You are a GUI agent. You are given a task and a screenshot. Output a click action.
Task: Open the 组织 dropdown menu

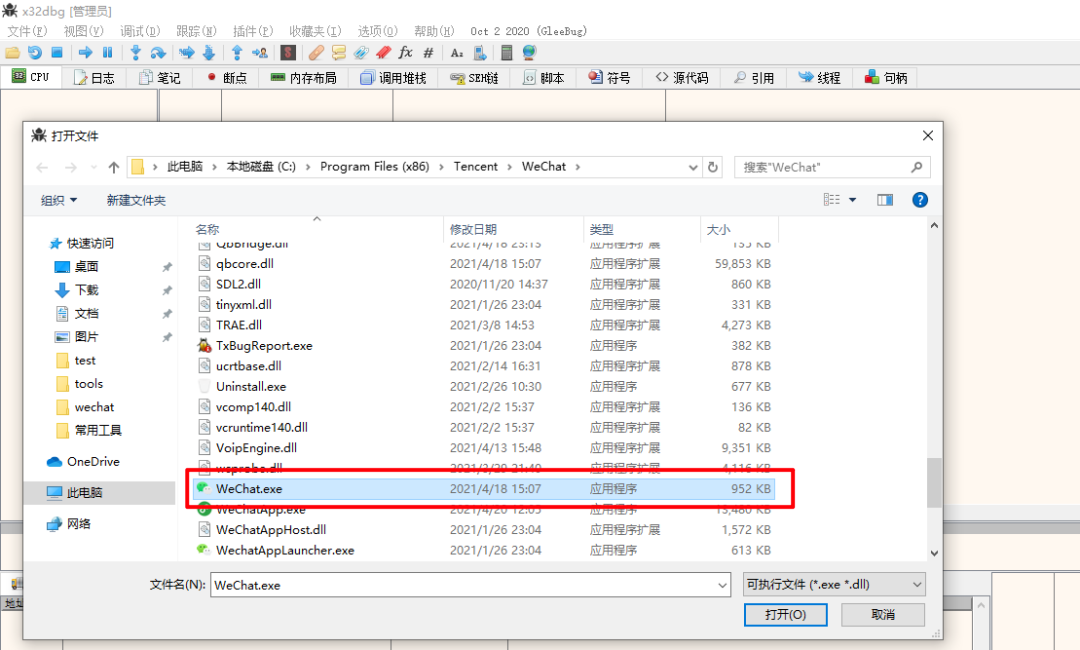pyautogui.click(x=59, y=200)
